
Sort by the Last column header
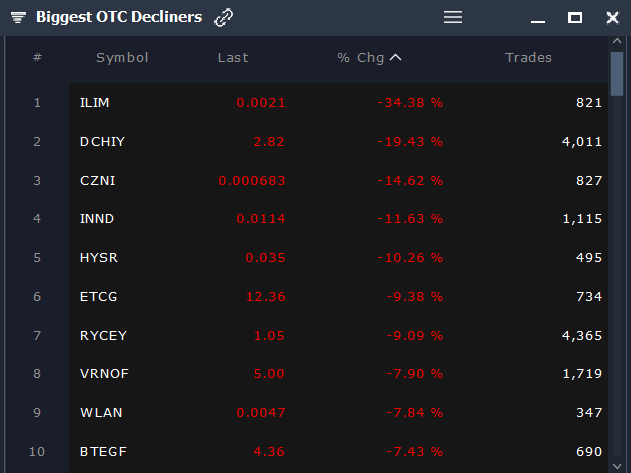pyautogui.click(x=233, y=58)
